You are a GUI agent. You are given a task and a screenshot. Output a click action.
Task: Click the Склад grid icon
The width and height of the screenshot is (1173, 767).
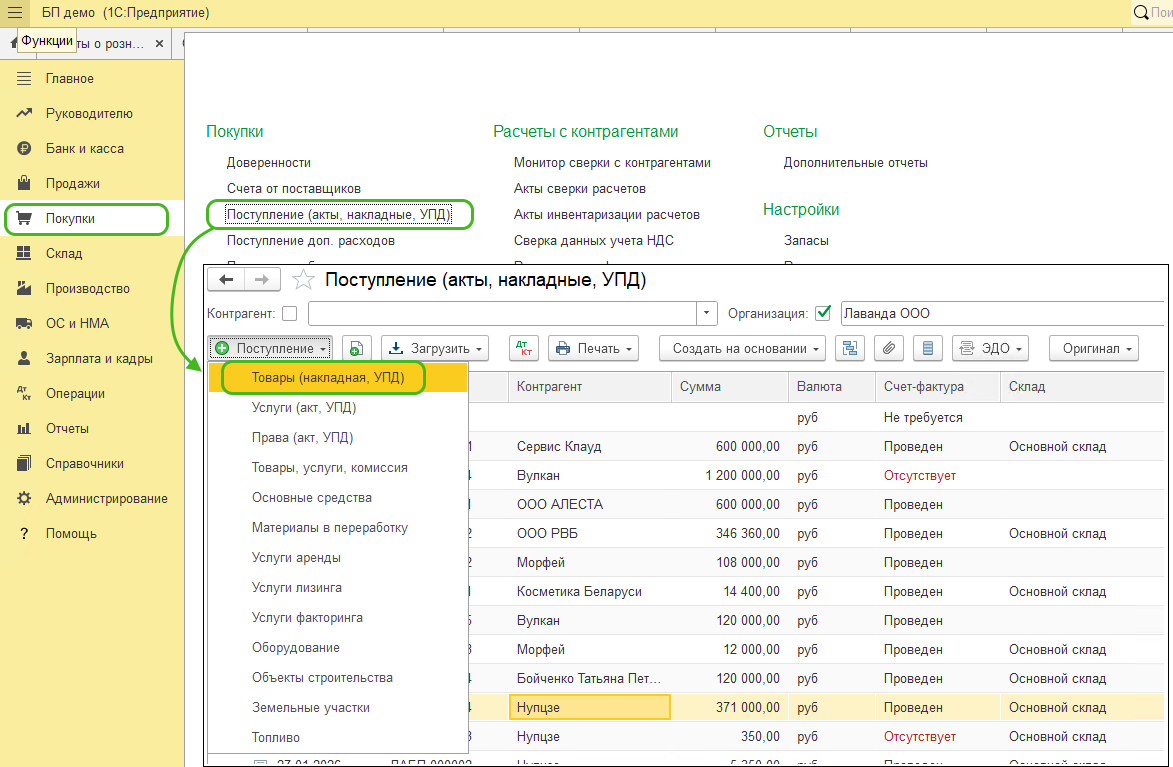pos(24,254)
